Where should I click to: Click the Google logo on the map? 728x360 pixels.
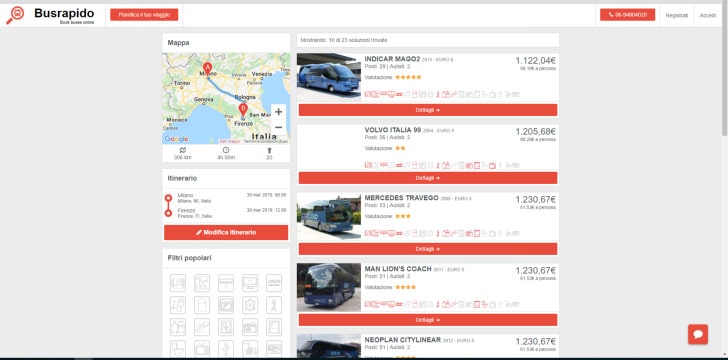(176, 139)
